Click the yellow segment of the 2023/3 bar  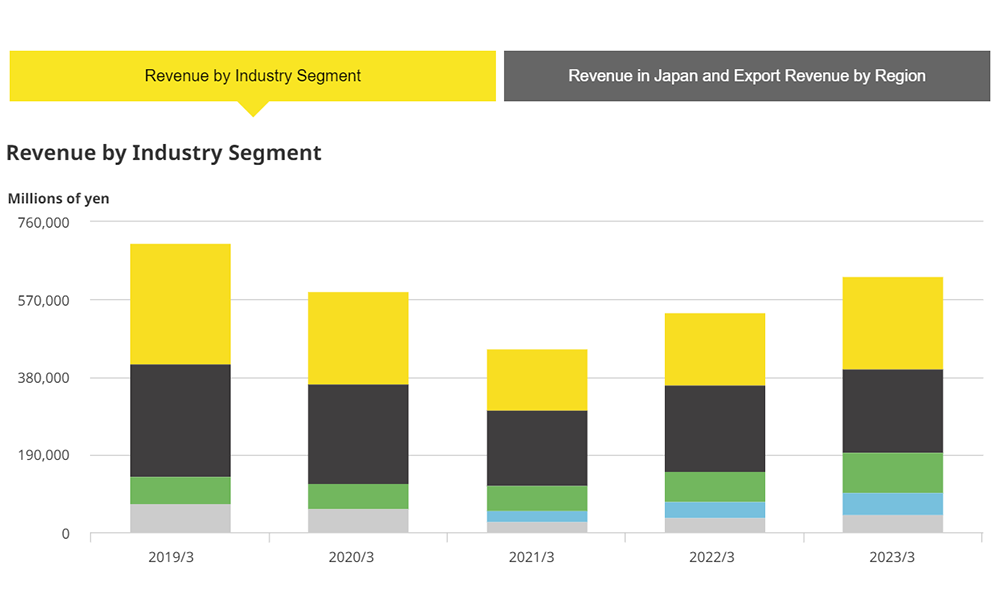[892, 323]
